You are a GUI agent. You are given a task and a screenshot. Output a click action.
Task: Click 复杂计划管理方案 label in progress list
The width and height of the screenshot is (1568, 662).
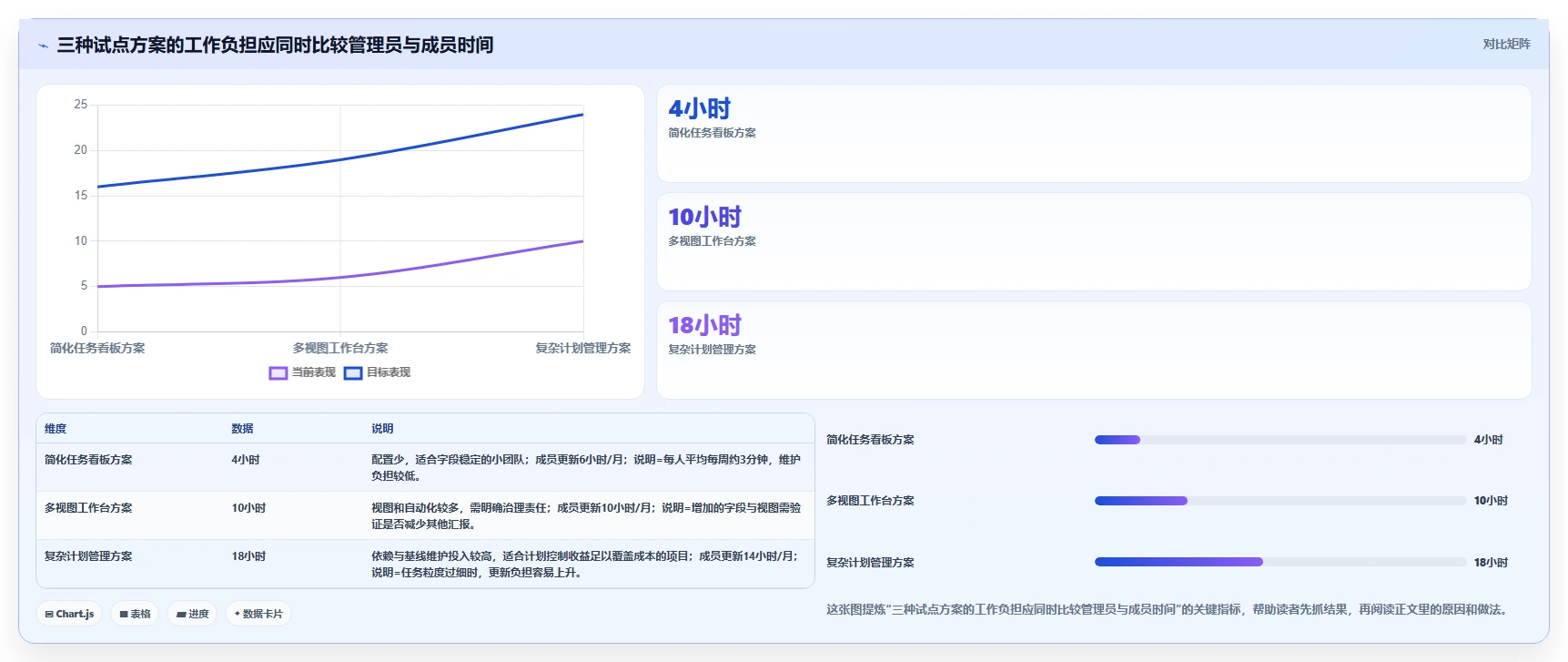[x=870, y=563]
